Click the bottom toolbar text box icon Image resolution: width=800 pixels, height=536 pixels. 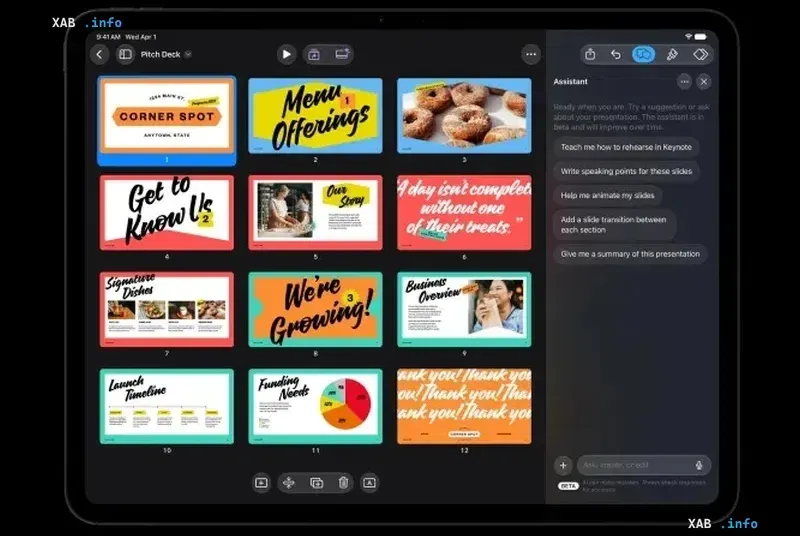pos(369,483)
